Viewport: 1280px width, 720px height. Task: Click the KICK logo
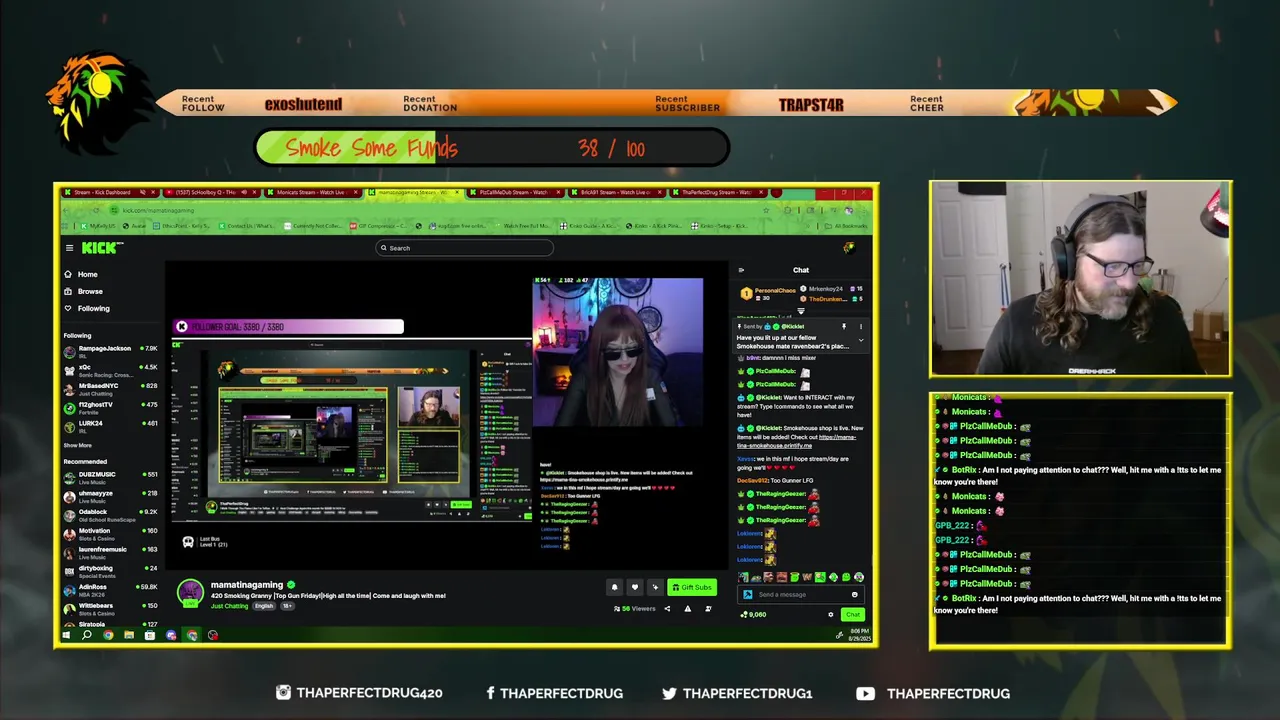click(101, 248)
